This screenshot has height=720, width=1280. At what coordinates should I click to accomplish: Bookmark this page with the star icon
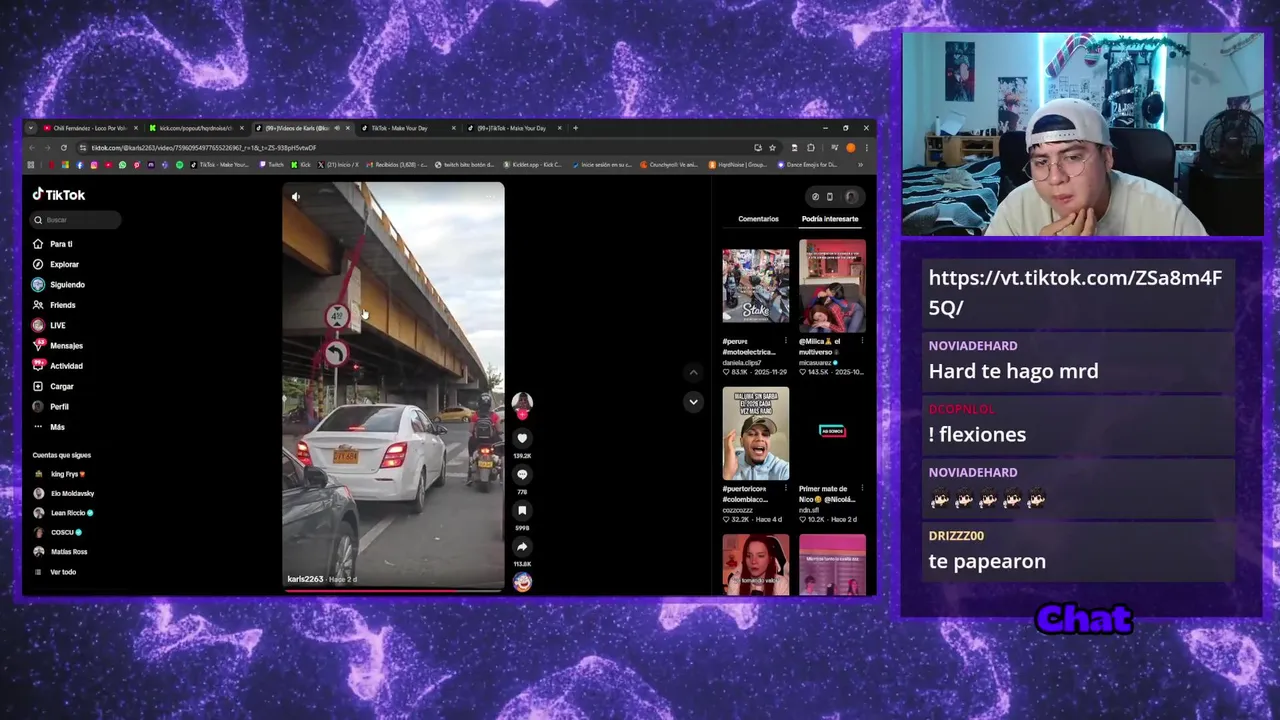772,148
